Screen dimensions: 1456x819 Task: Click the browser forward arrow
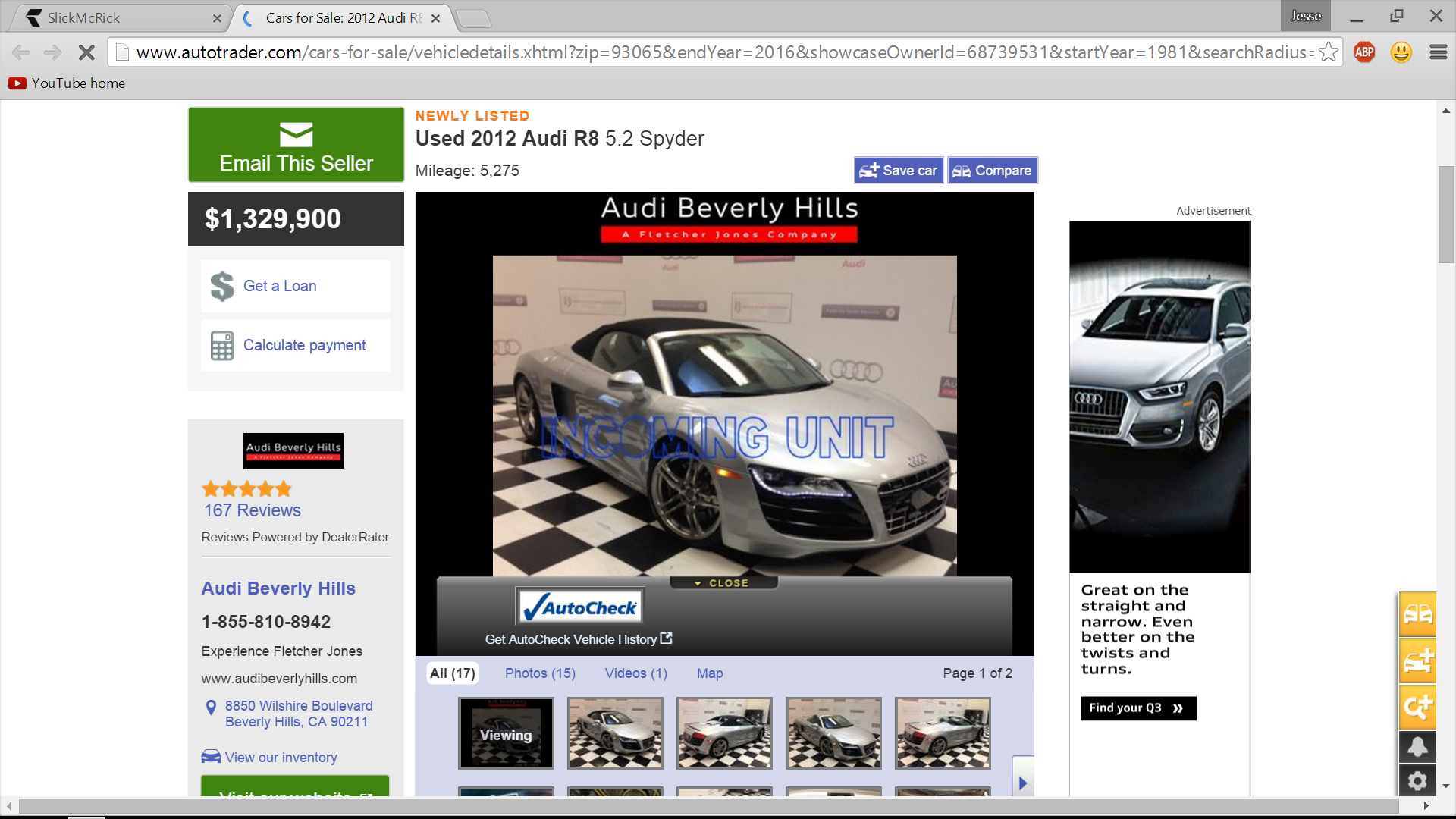tap(53, 52)
